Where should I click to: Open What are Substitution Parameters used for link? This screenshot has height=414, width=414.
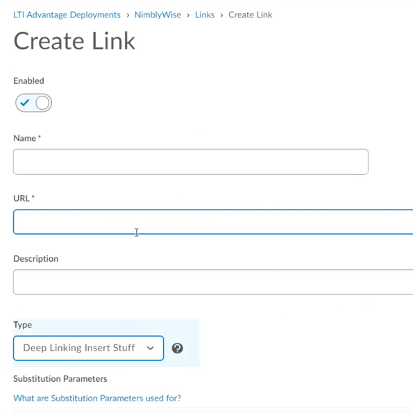point(97,398)
